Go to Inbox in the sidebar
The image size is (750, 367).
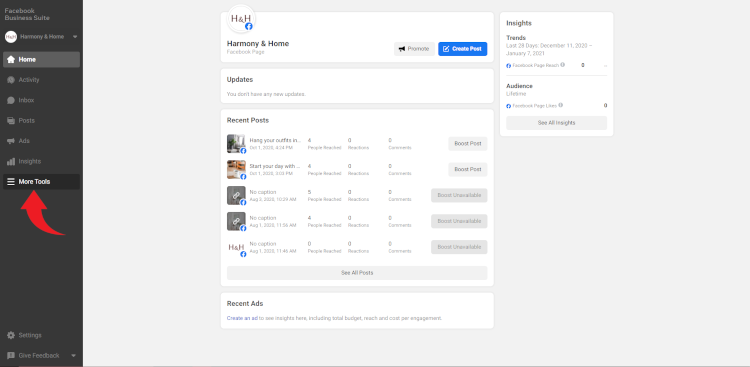(x=41, y=100)
